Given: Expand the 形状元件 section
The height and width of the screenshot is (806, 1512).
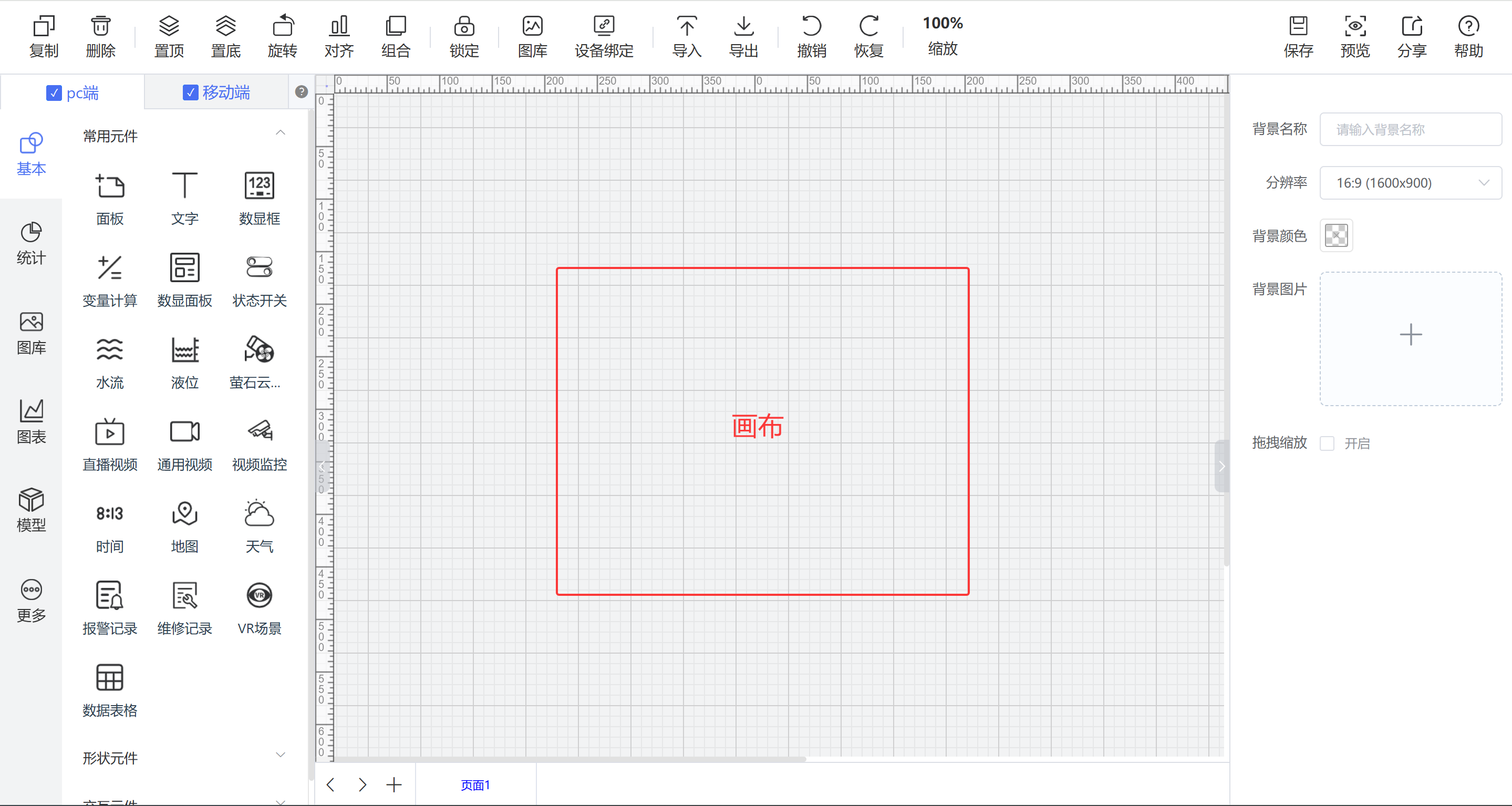Looking at the screenshot, I should 281,755.
